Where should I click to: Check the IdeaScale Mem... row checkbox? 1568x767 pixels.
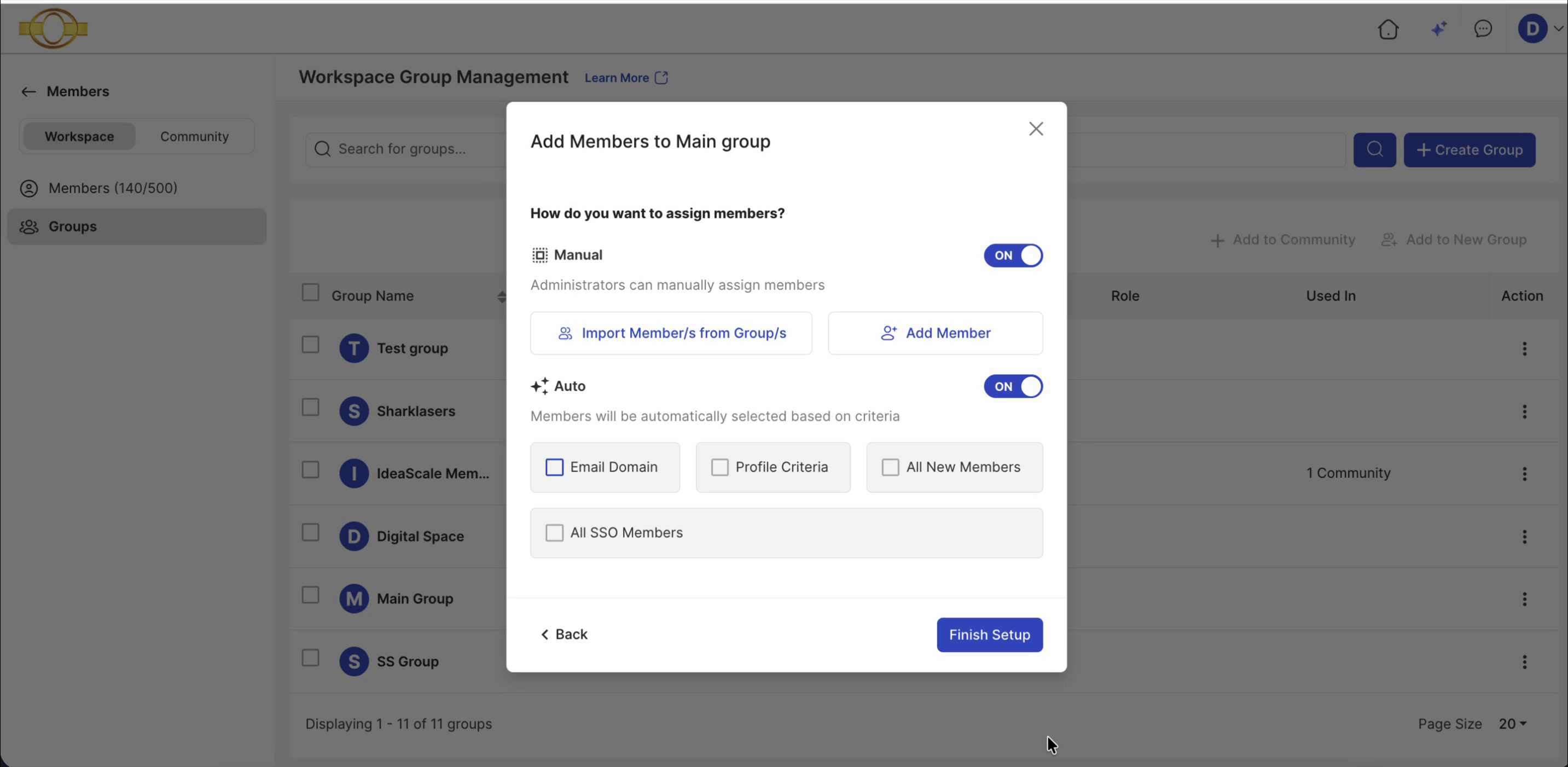tap(310, 470)
